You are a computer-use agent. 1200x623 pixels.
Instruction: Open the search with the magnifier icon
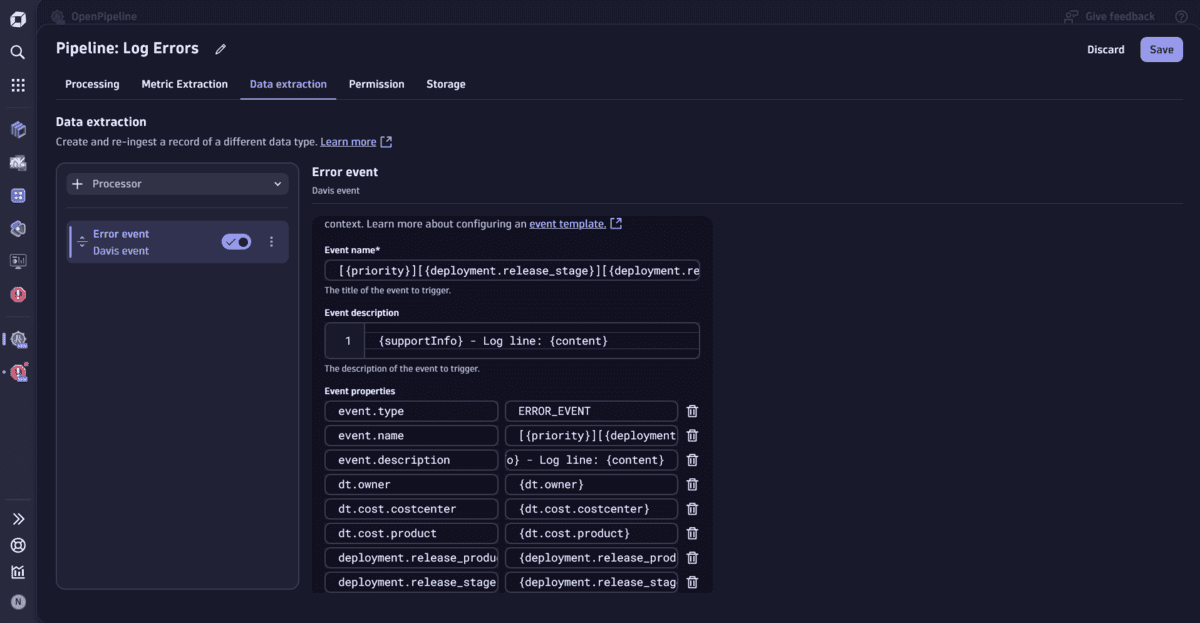coord(17,51)
